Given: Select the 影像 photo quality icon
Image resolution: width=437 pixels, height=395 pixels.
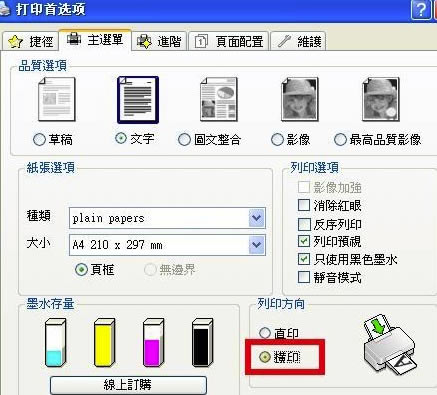Looking at the screenshot, I should pyautogui.click(x=300, y=99).
